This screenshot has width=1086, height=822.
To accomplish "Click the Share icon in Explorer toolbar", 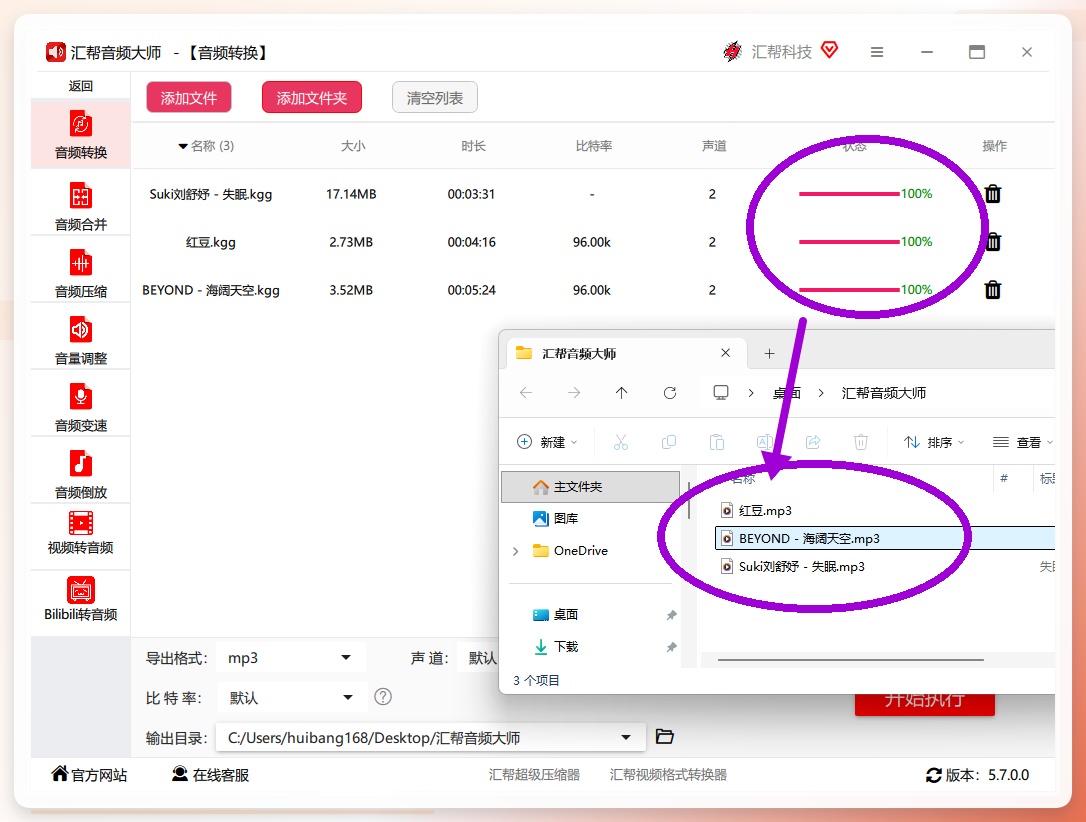I will [813, 442].
